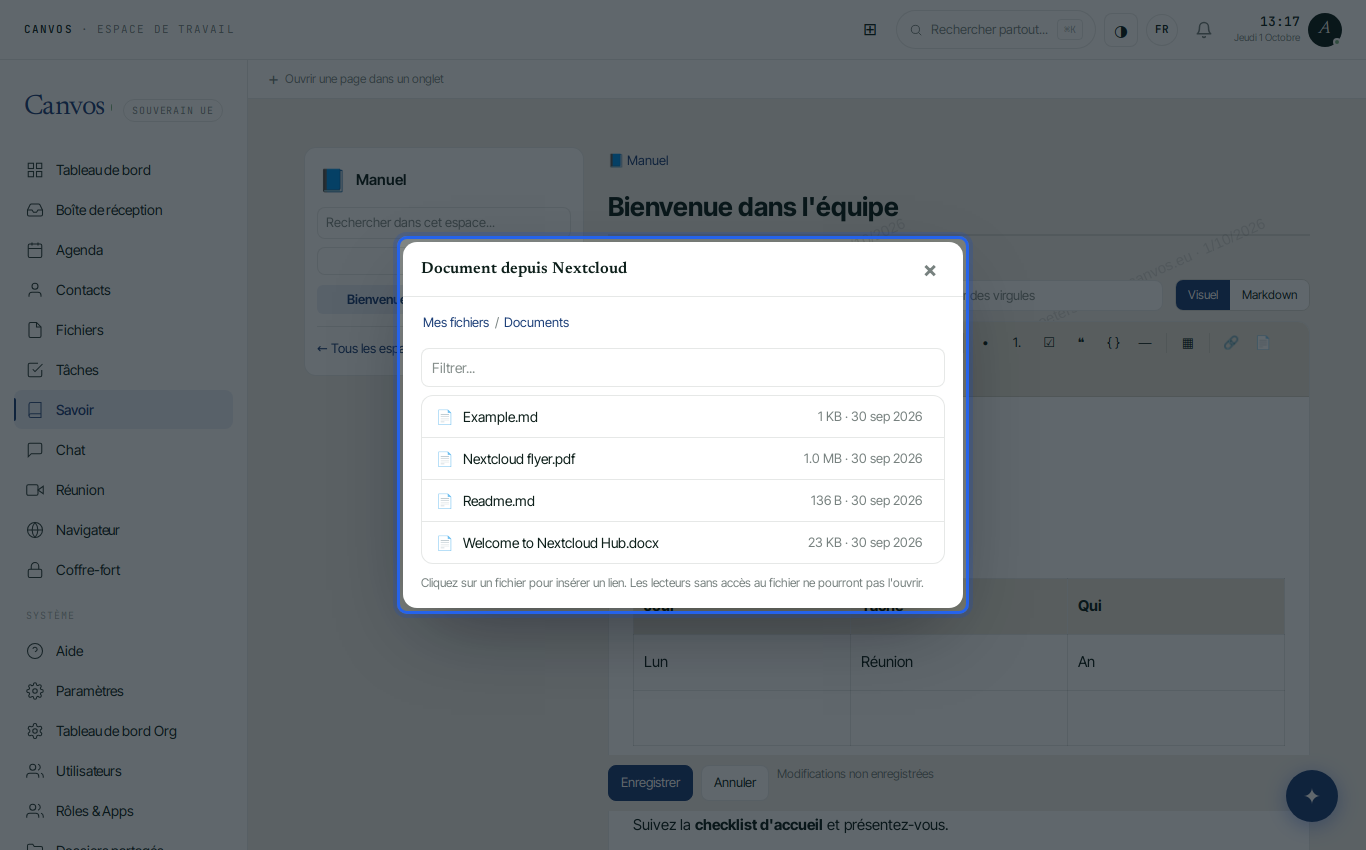The width and height of the screenshot is (1366, 850).
Task: Open Réunion in sidebar
Action: point(123,490)
